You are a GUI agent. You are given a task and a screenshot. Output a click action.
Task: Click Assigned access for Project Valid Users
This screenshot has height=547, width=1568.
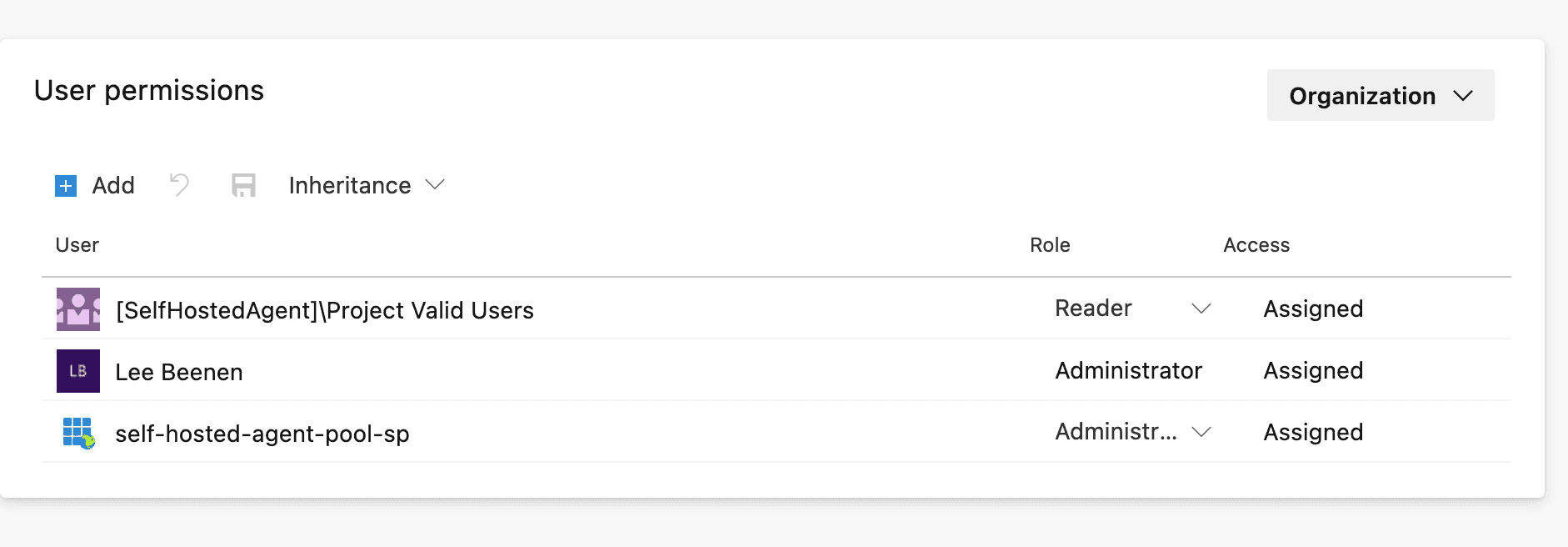pyautogui.click(x=1313, y=309)
